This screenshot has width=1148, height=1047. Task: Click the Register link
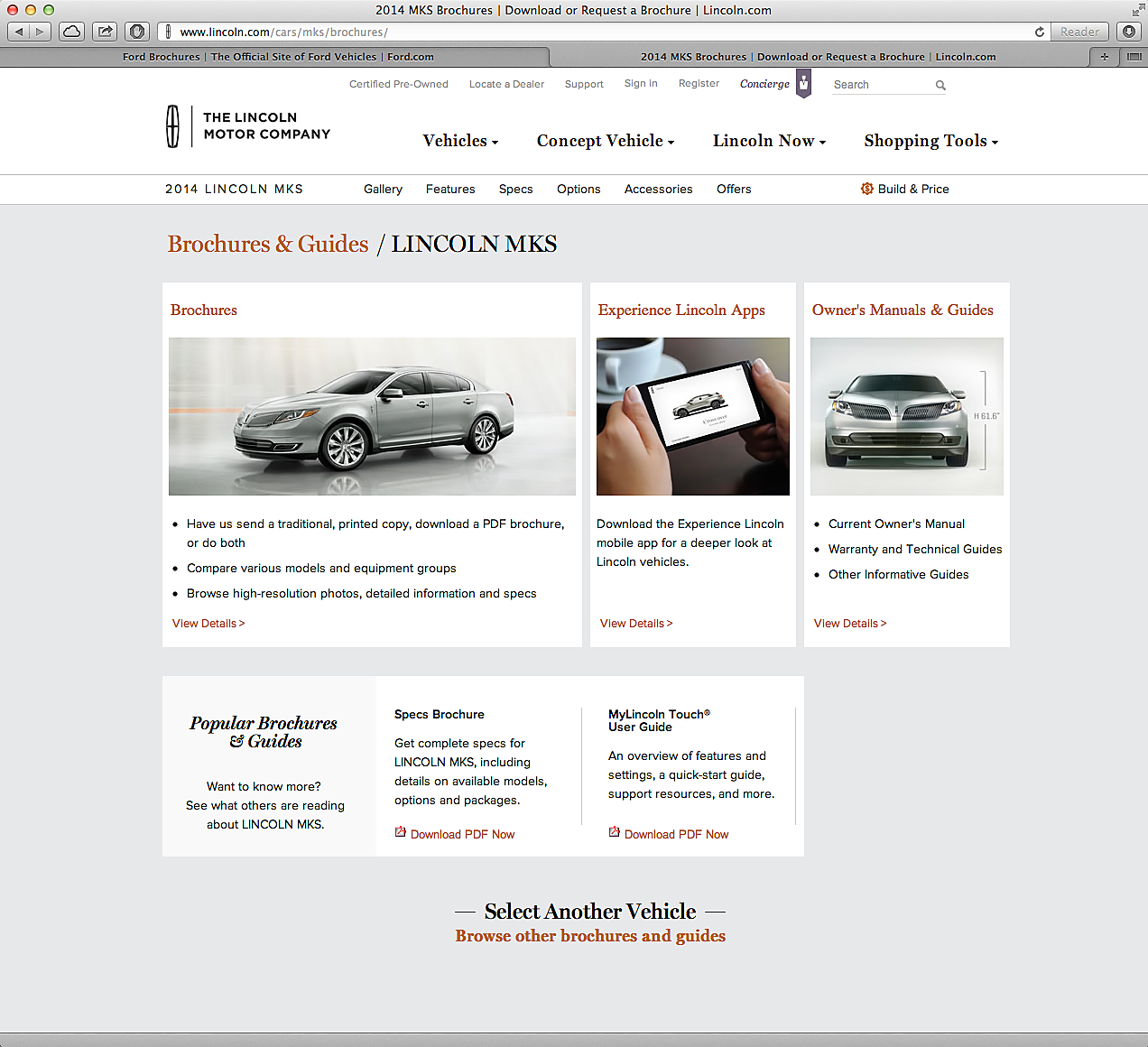[x=699, y=83]
